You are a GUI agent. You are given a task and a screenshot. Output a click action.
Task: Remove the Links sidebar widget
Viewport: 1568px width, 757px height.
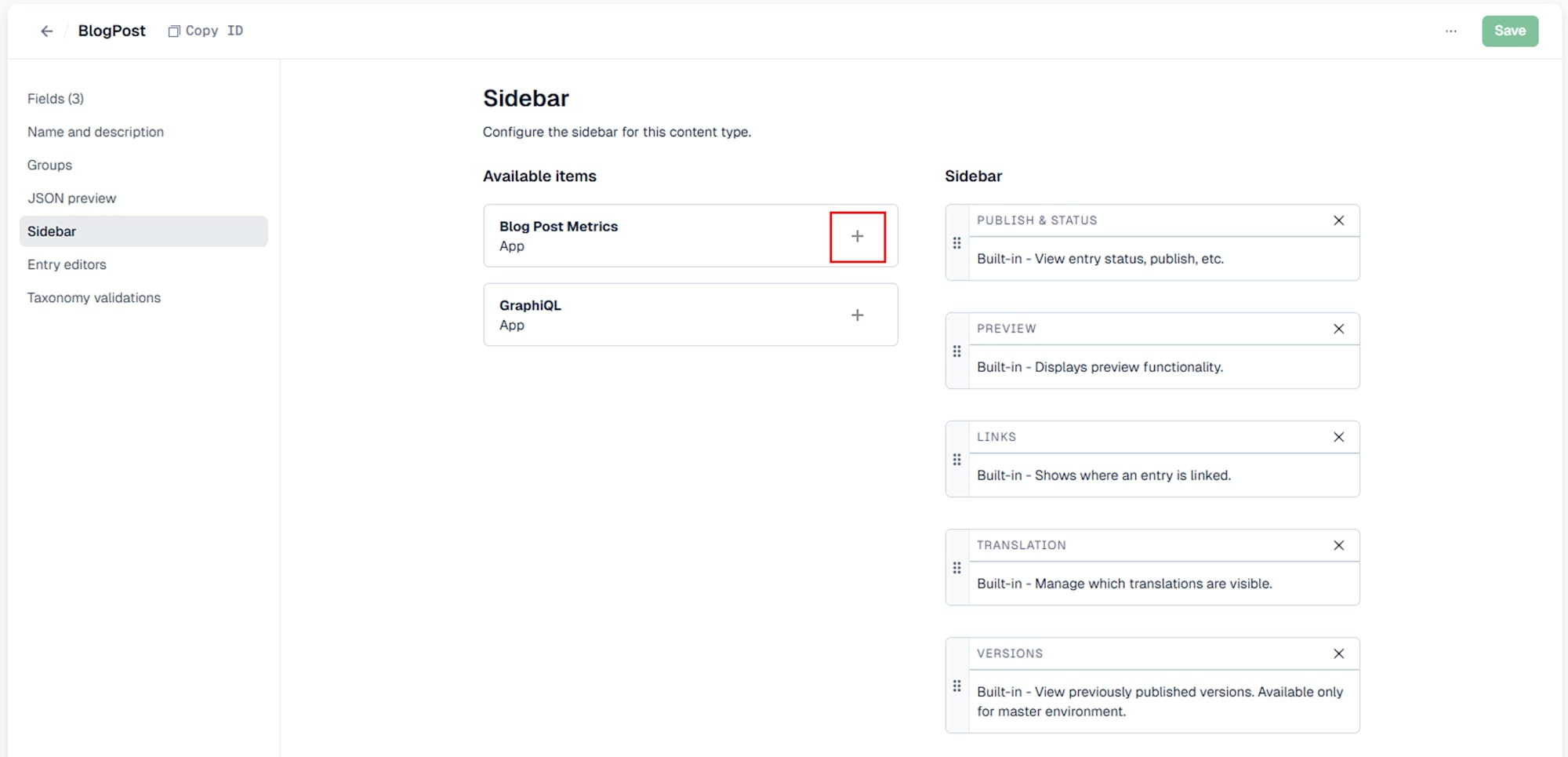1338,437
